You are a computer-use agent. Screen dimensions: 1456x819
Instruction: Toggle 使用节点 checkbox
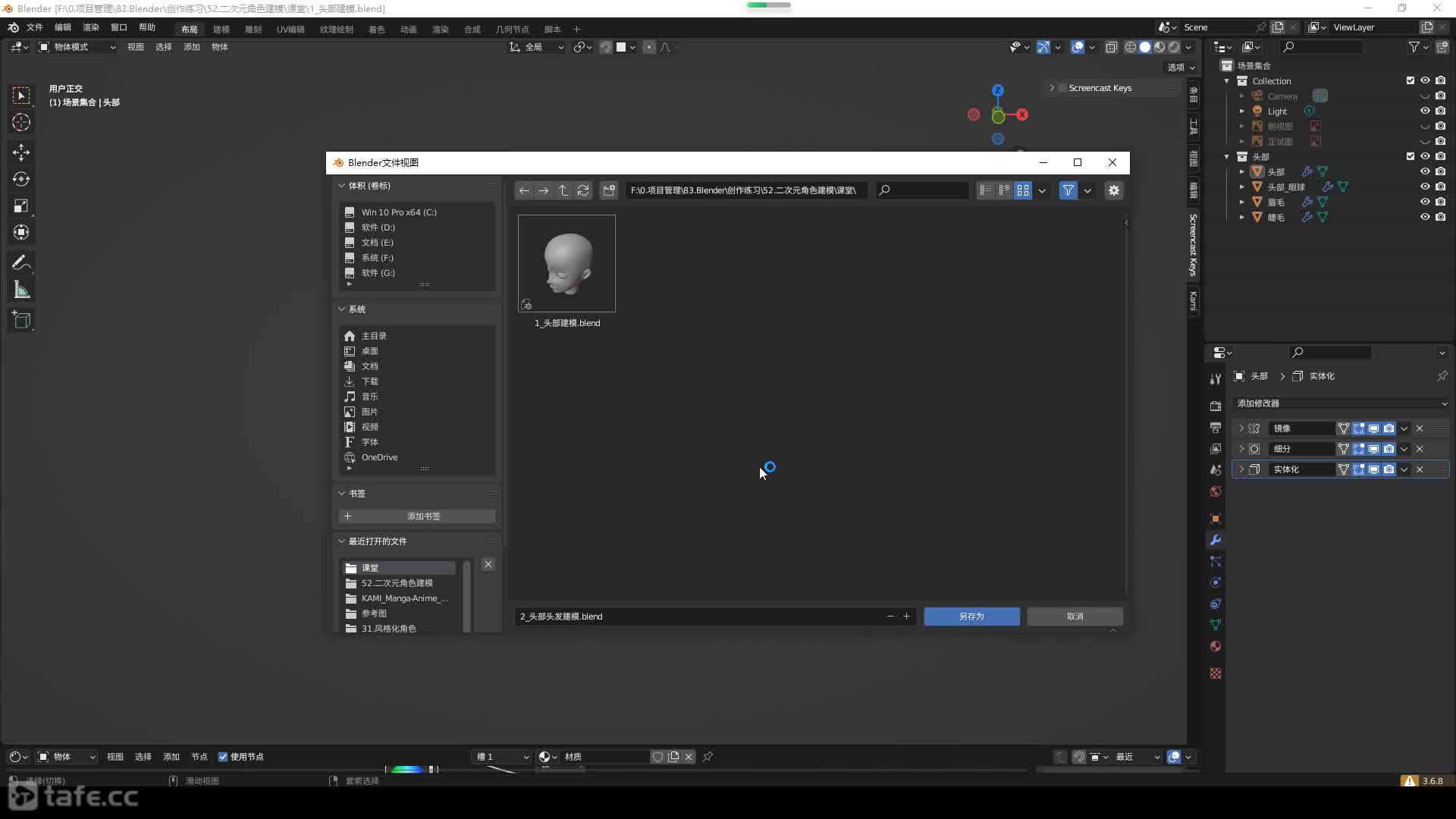tap(223, 757)
